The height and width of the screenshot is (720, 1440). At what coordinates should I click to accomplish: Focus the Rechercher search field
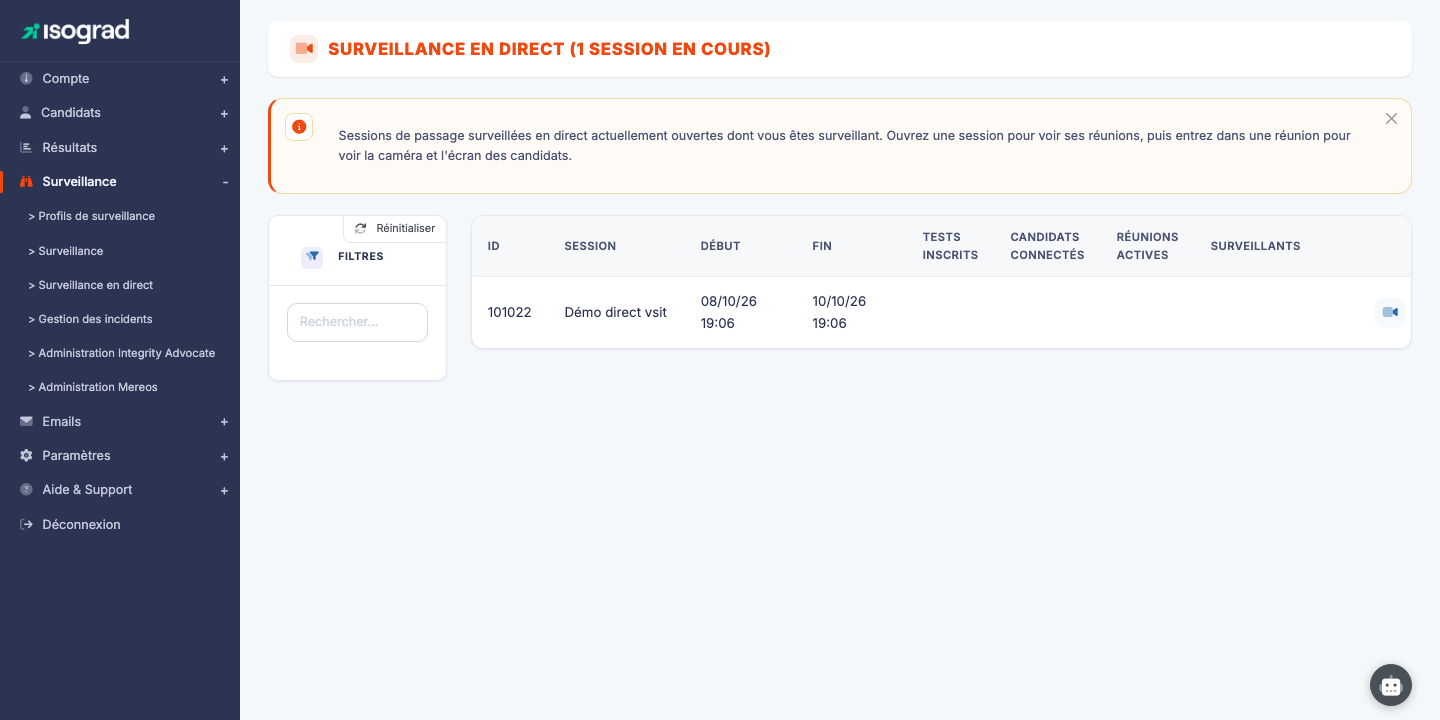point(357,322)
